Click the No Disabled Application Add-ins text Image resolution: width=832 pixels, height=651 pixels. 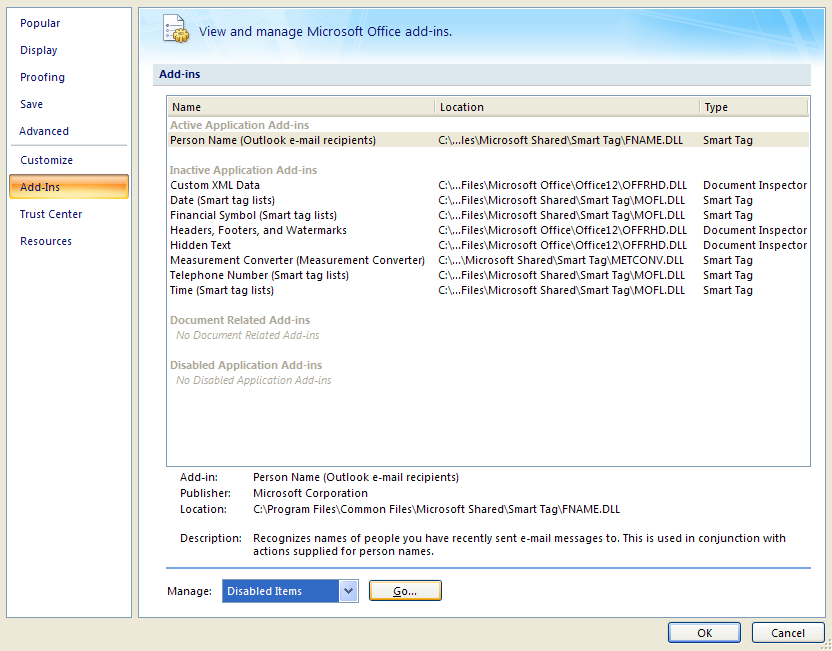[x=254, y=380]
